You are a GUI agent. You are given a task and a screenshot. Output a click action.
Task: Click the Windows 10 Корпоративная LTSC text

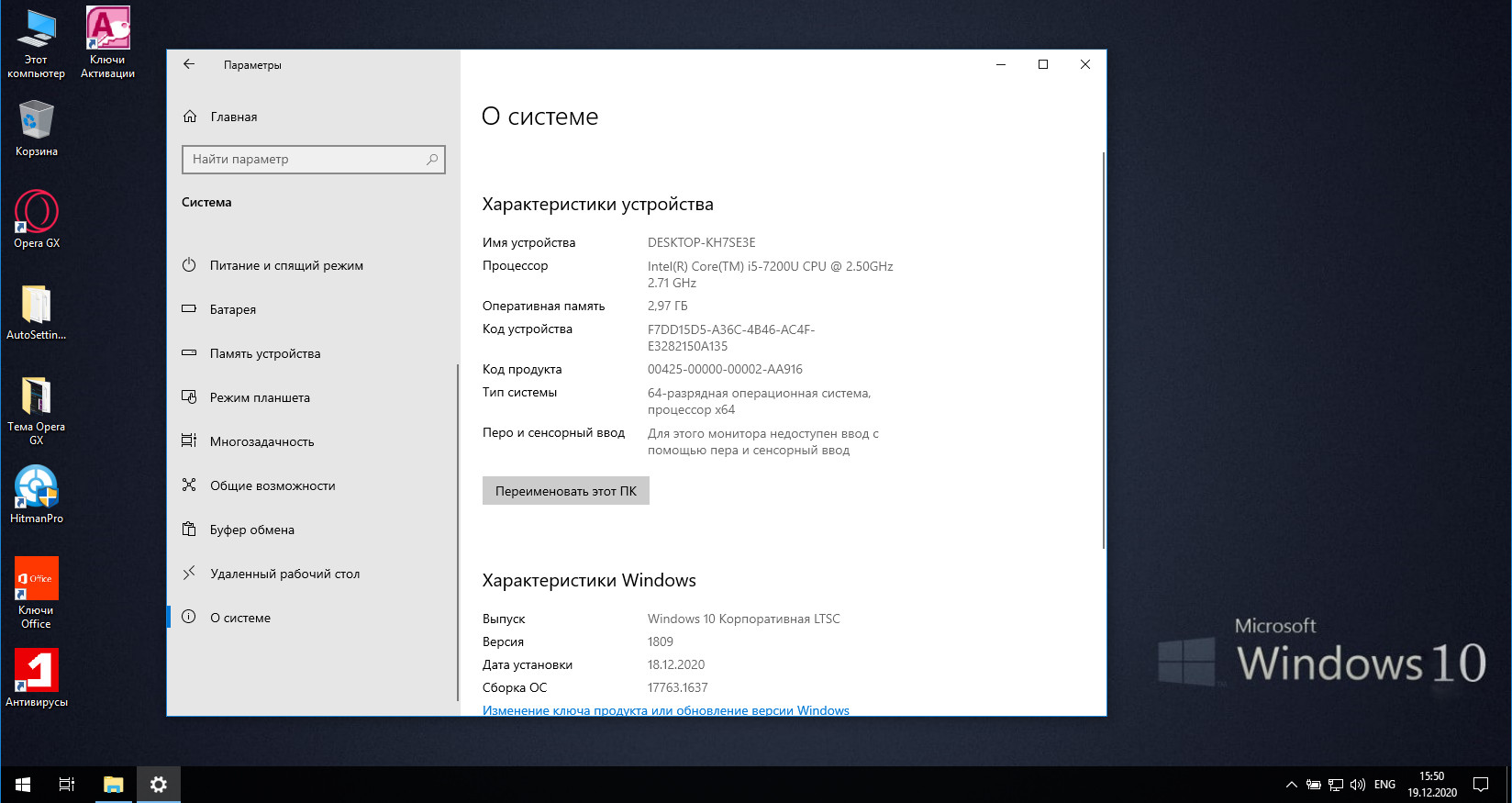click(x=744, y=619)
